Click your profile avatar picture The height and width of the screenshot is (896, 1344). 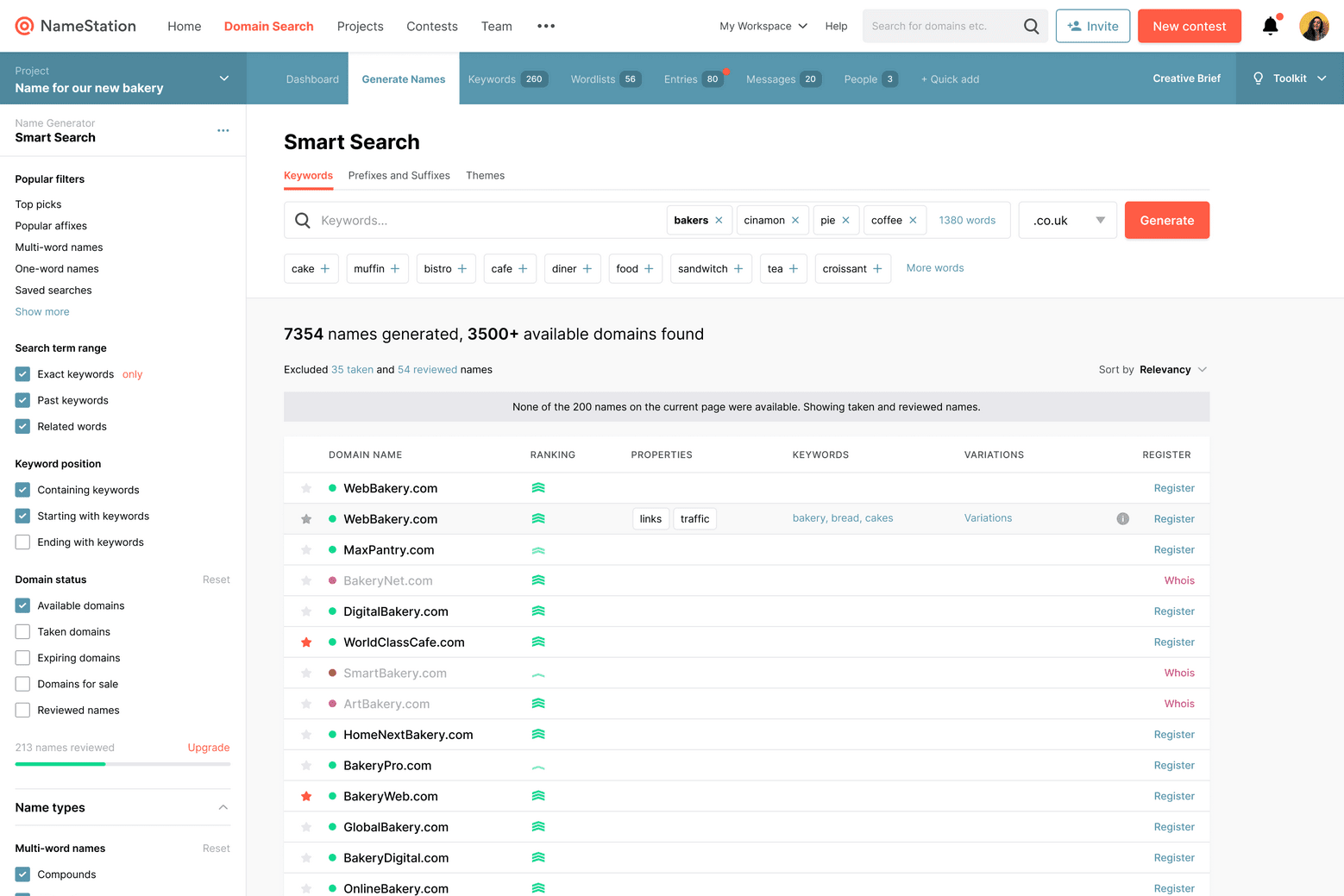[1314, 26]
